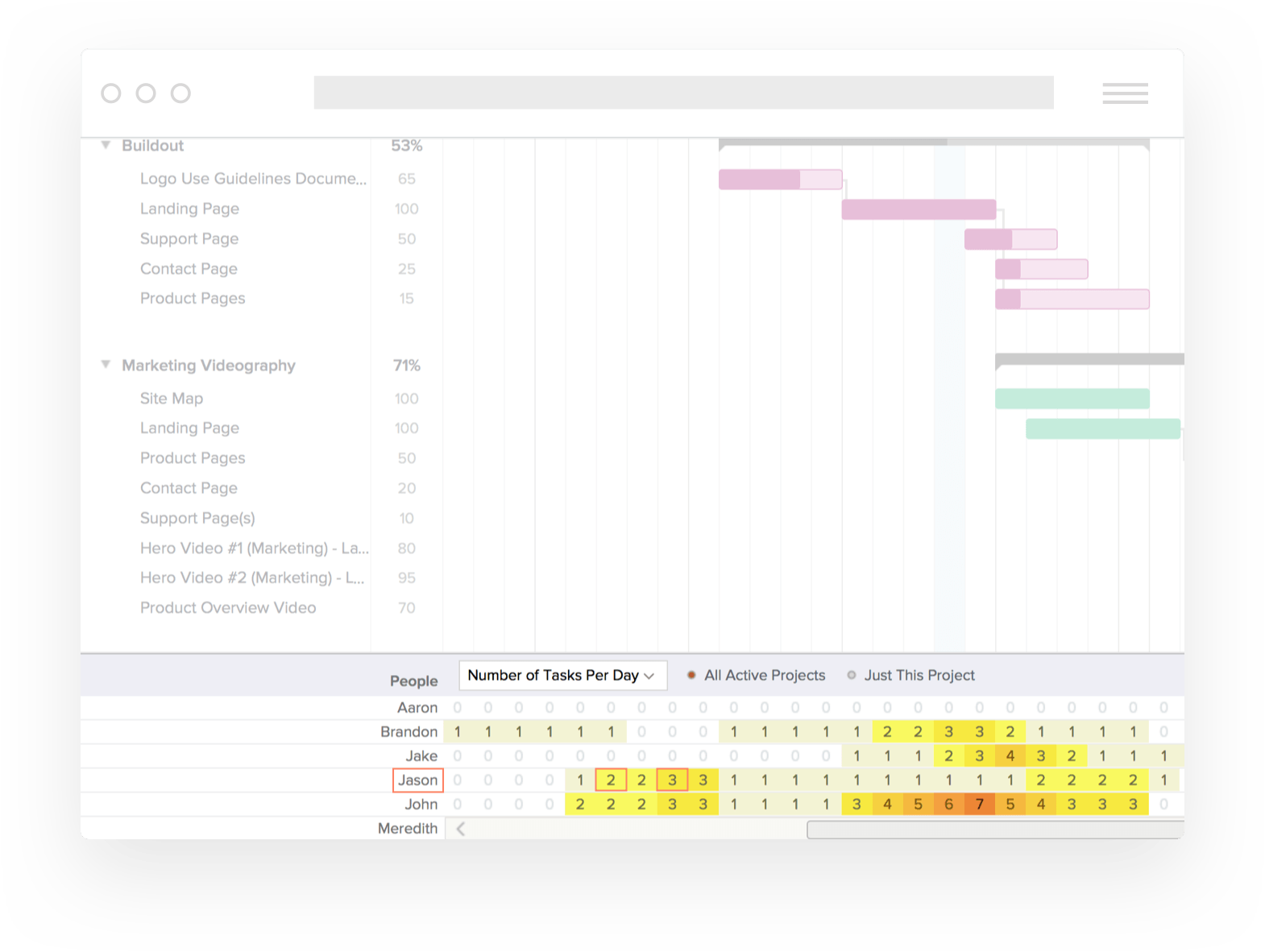
Task: Open the hamburger menu icon
Action: (1125, 93)
